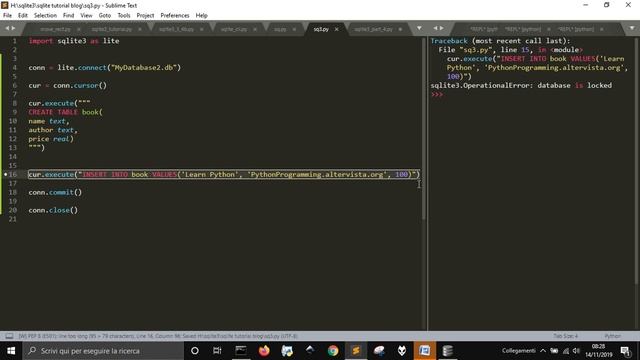Open Task View on the taskbar
This screenshot has height=360, width=640.
pyautogui.click(x=217, y=351)
